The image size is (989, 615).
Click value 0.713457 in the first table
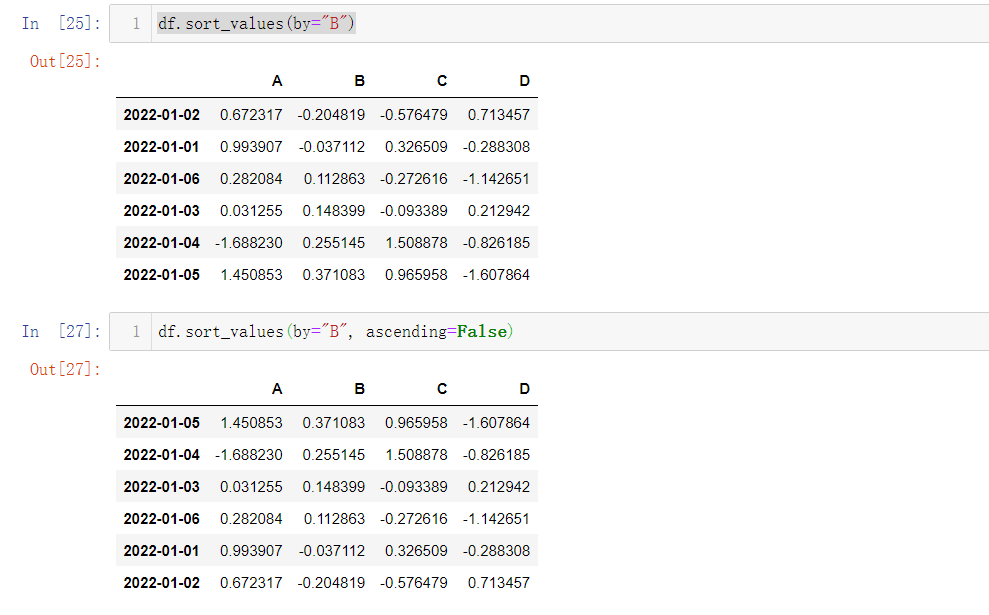coord(499,115)
